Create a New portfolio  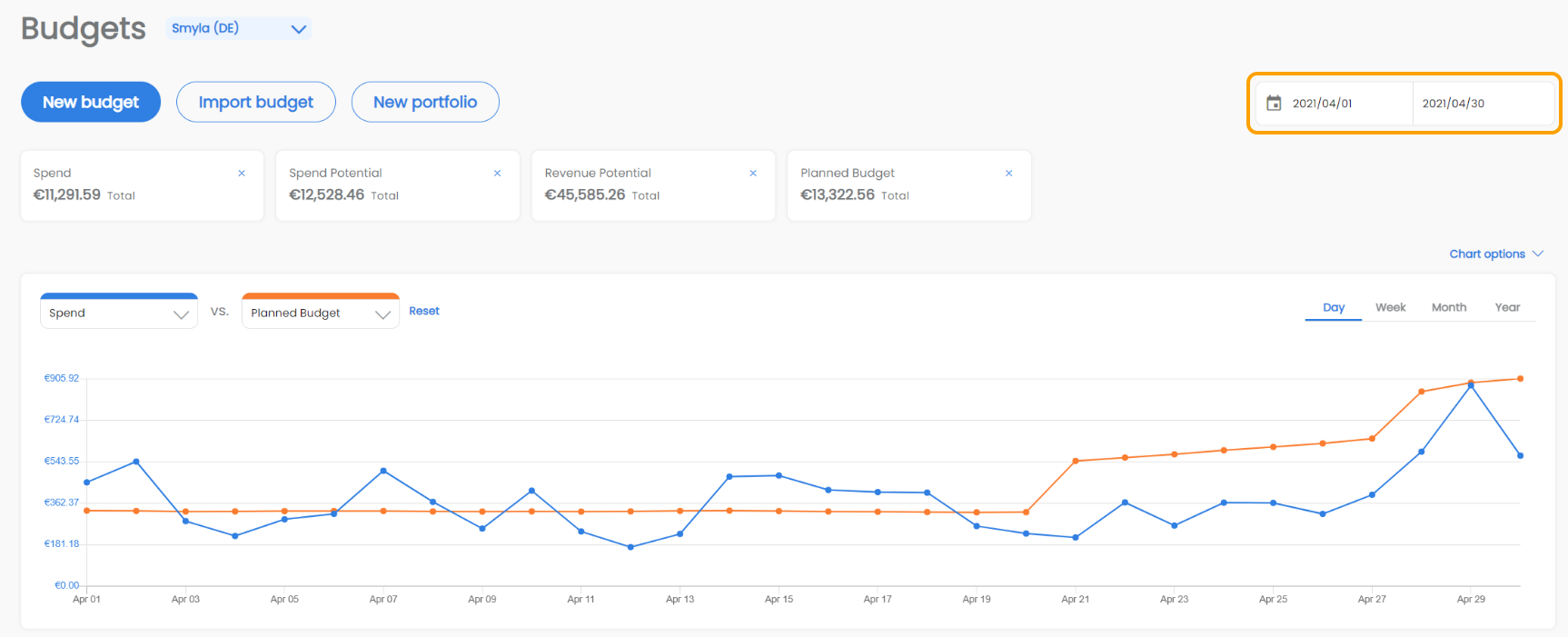click(425, 102)
